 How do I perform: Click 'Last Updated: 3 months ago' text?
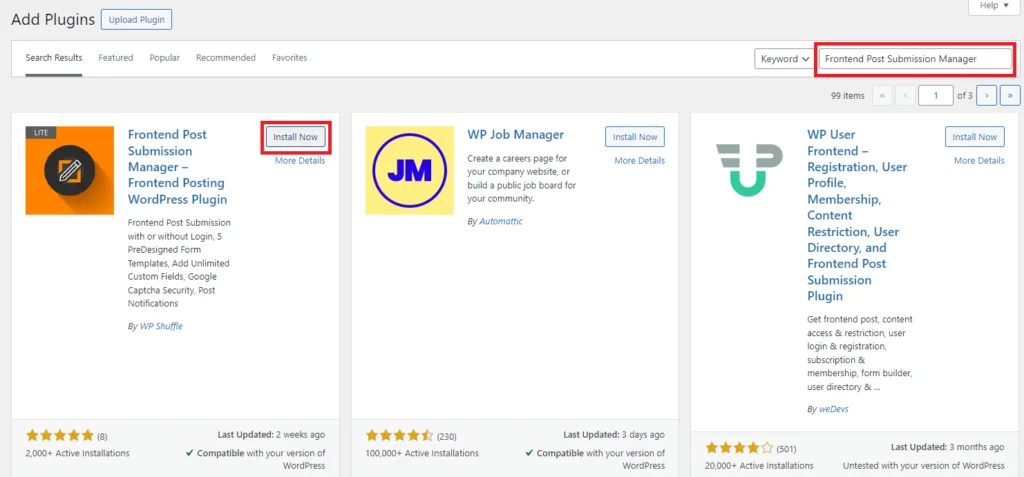point(948,448)
